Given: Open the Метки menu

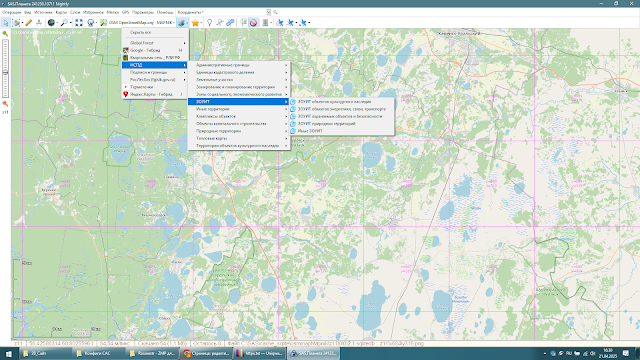Looking at the screenshot, I should click(113, 12).
